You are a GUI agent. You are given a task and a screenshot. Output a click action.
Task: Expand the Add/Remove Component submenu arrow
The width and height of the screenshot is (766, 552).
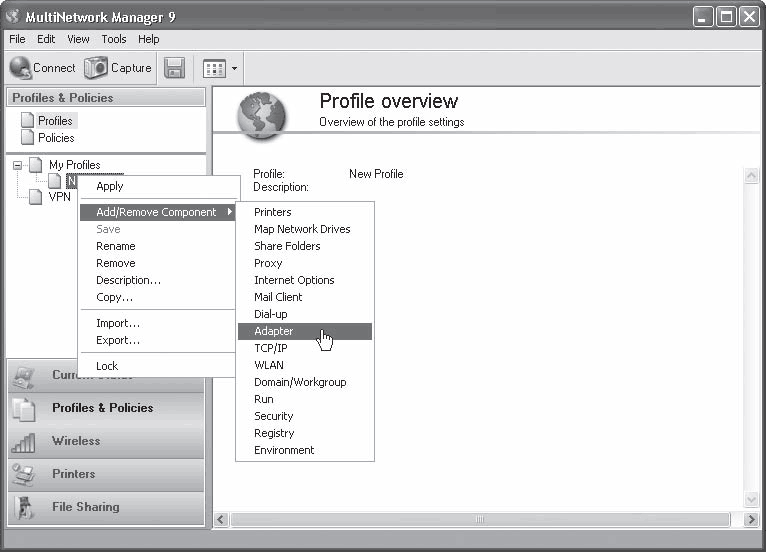coord(229,212)
